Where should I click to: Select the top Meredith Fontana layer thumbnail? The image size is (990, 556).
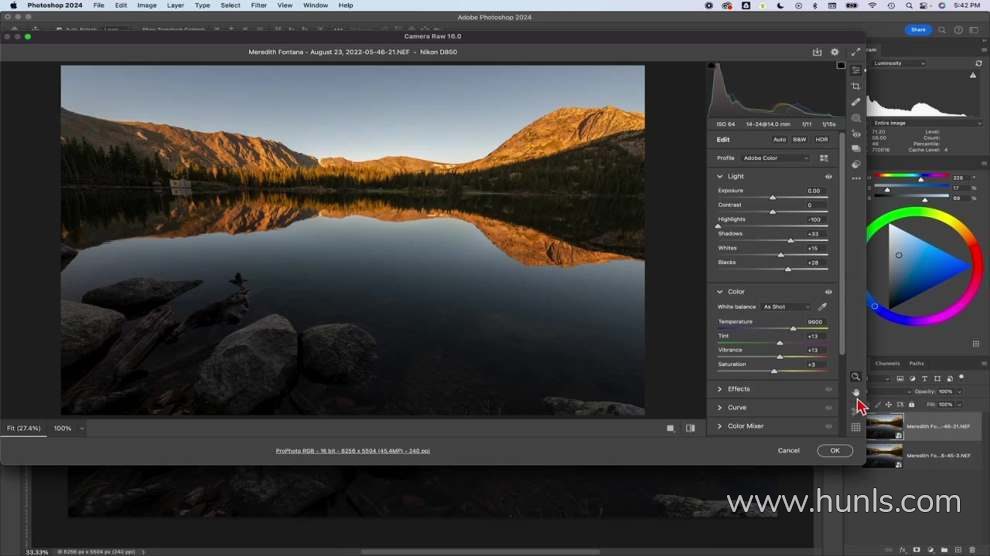click(885, 427)
